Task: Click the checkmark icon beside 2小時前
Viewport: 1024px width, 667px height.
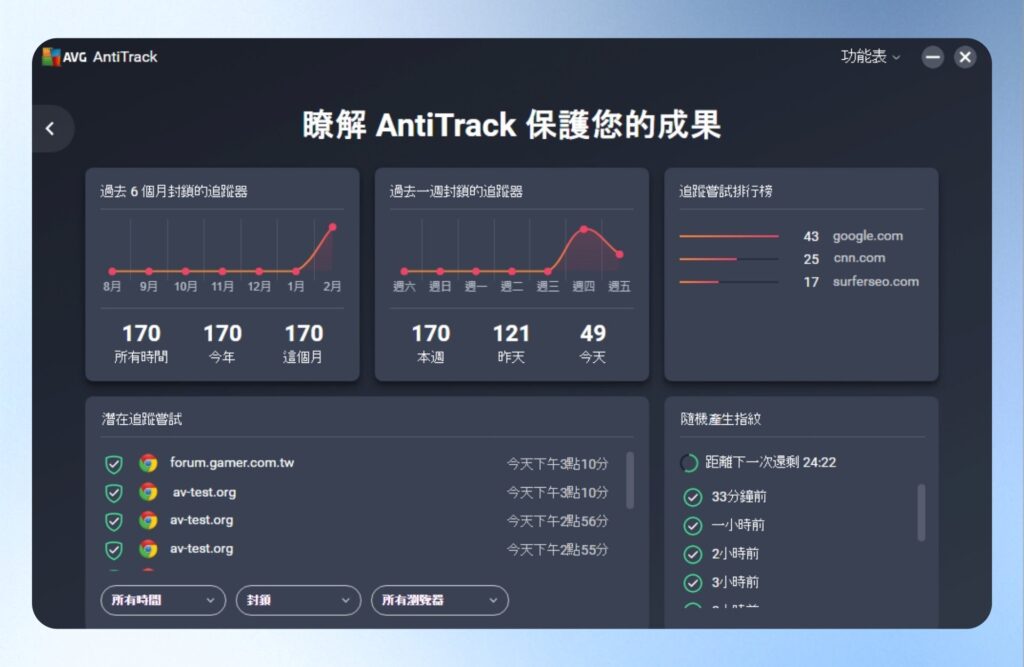Action: 692,554
